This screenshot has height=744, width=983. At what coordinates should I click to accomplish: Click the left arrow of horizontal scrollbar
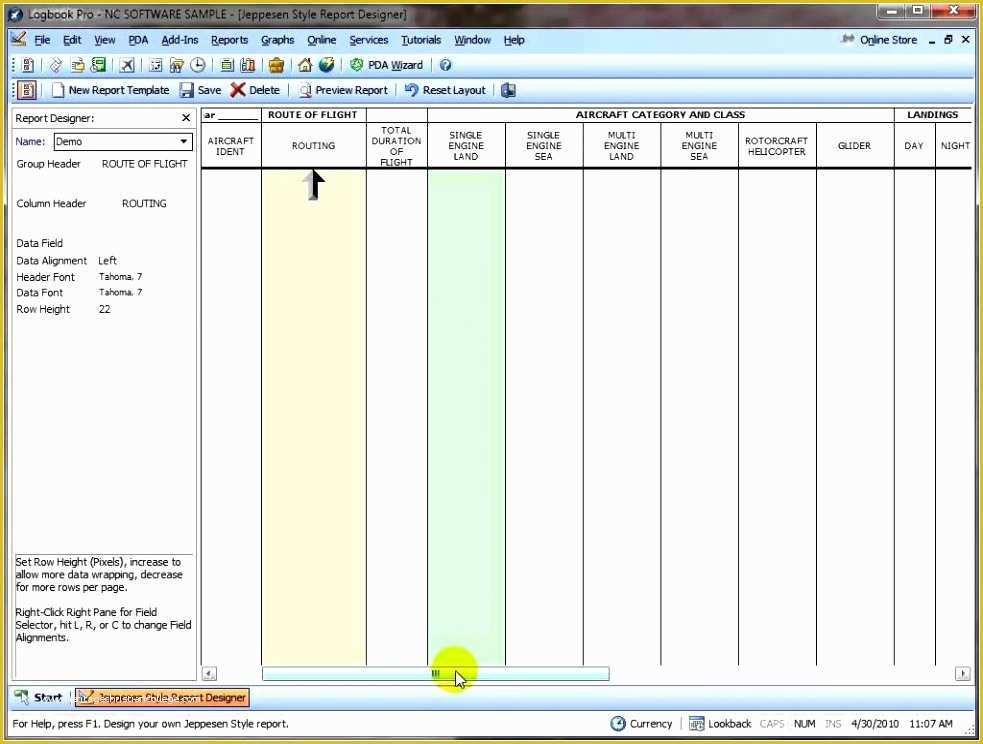click(209, 674)
